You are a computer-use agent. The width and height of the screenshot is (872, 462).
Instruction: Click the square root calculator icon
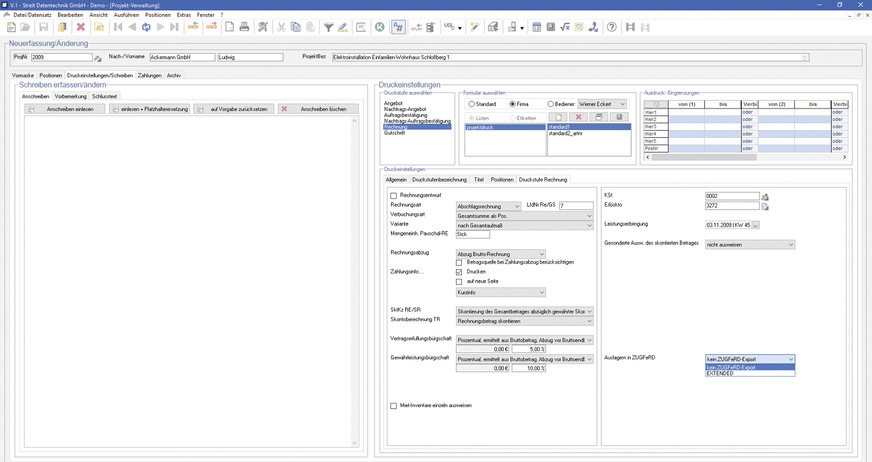pos(567,27)
